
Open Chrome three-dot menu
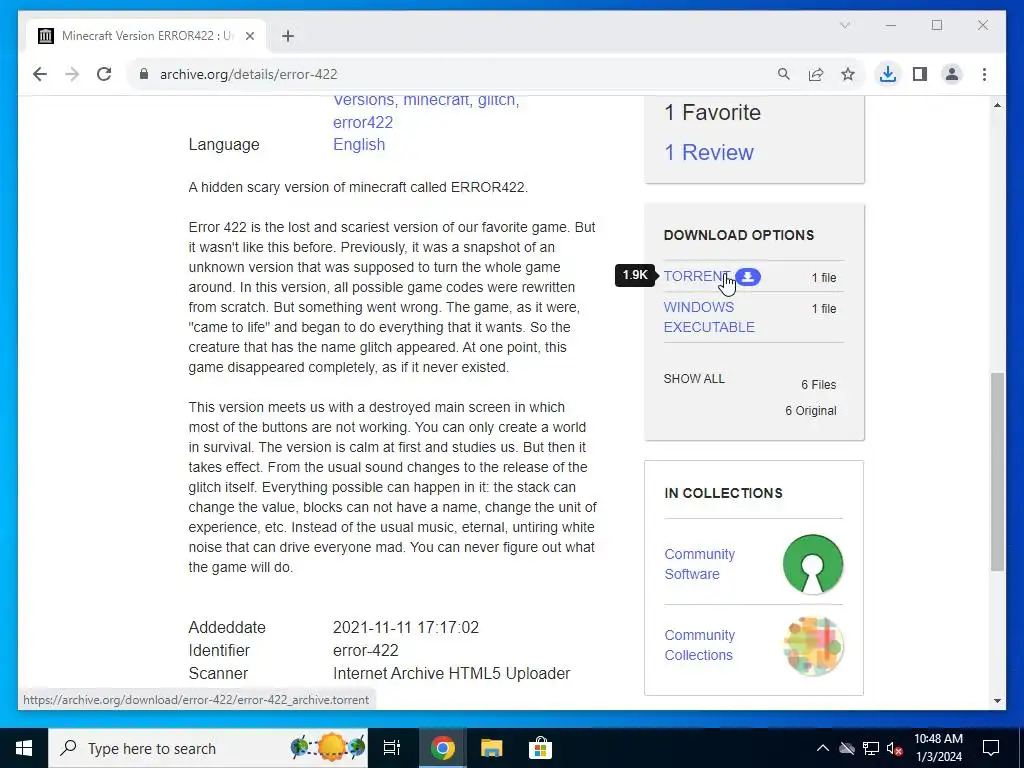tap(984, 74)
